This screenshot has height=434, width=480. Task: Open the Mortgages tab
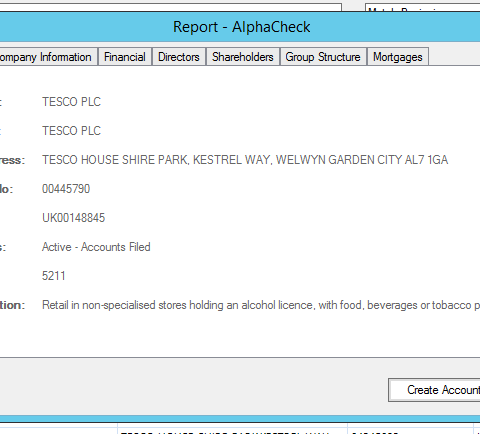coord(398,57)
